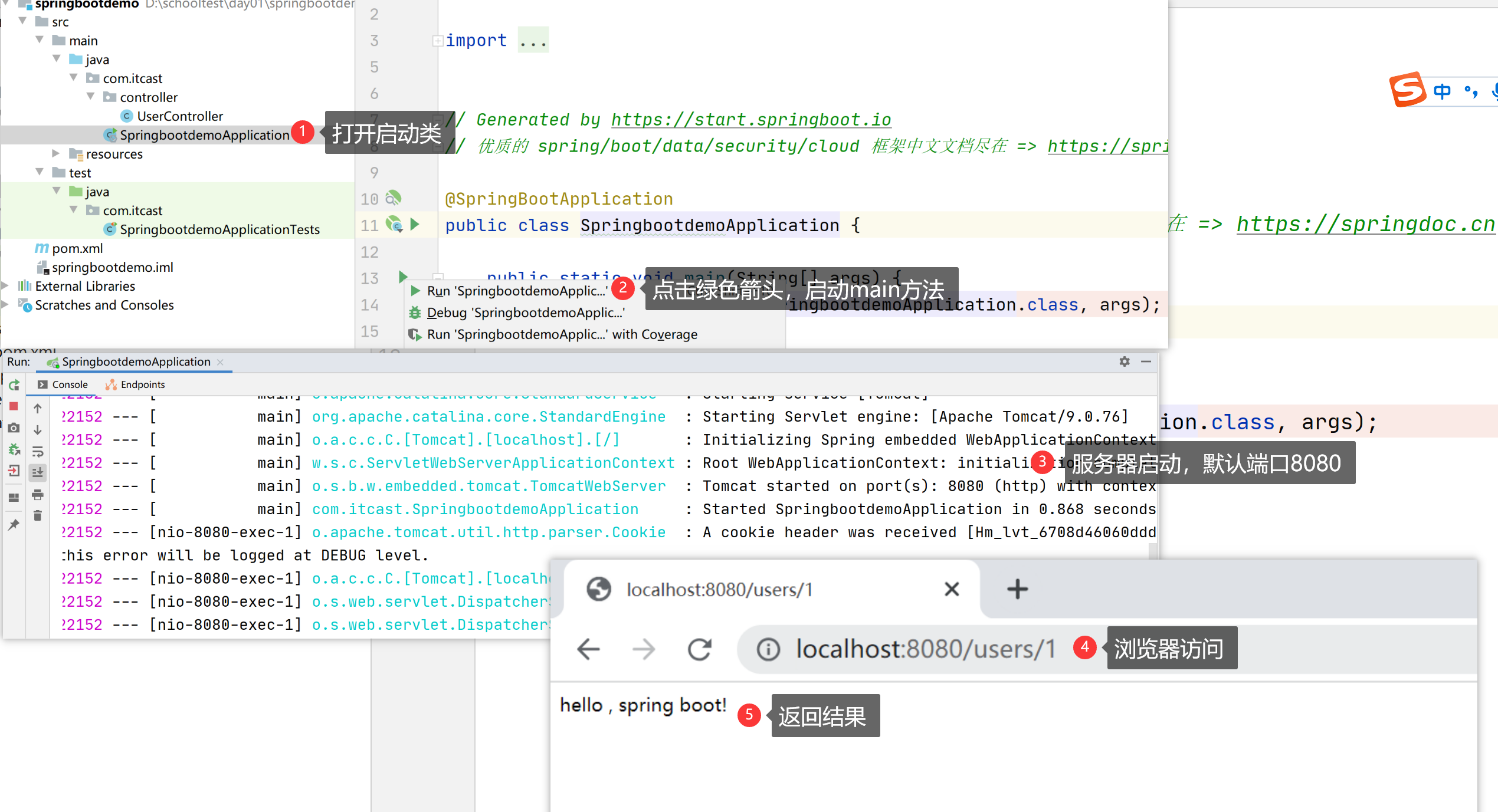Switch to the Console tab
The height and width of the screenshot is (812, 1498).
(63, 384)
